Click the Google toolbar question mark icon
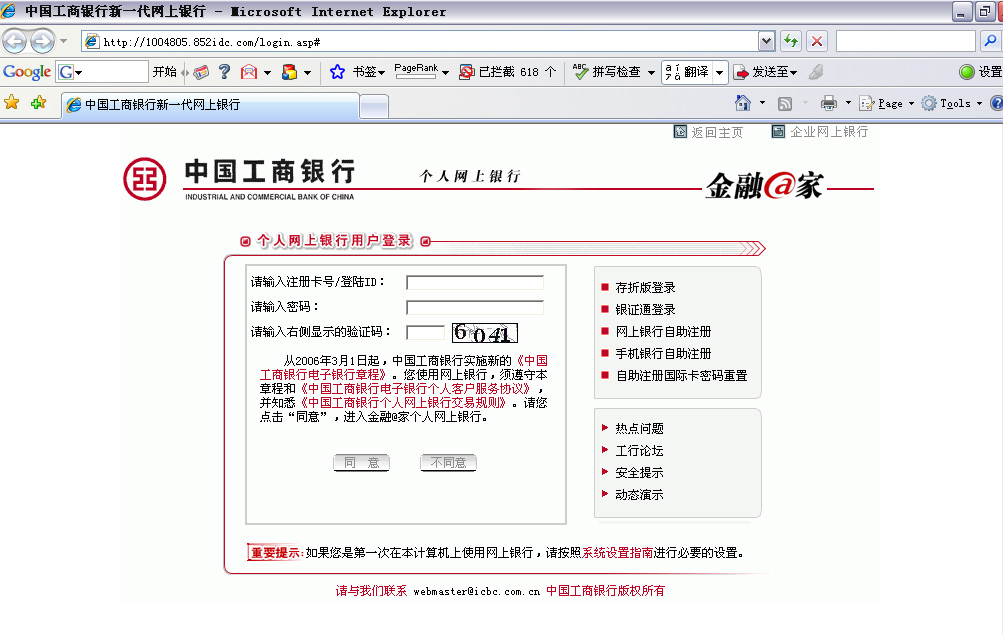The width and height of the screenshot is (1003, 635). (224, 72)
